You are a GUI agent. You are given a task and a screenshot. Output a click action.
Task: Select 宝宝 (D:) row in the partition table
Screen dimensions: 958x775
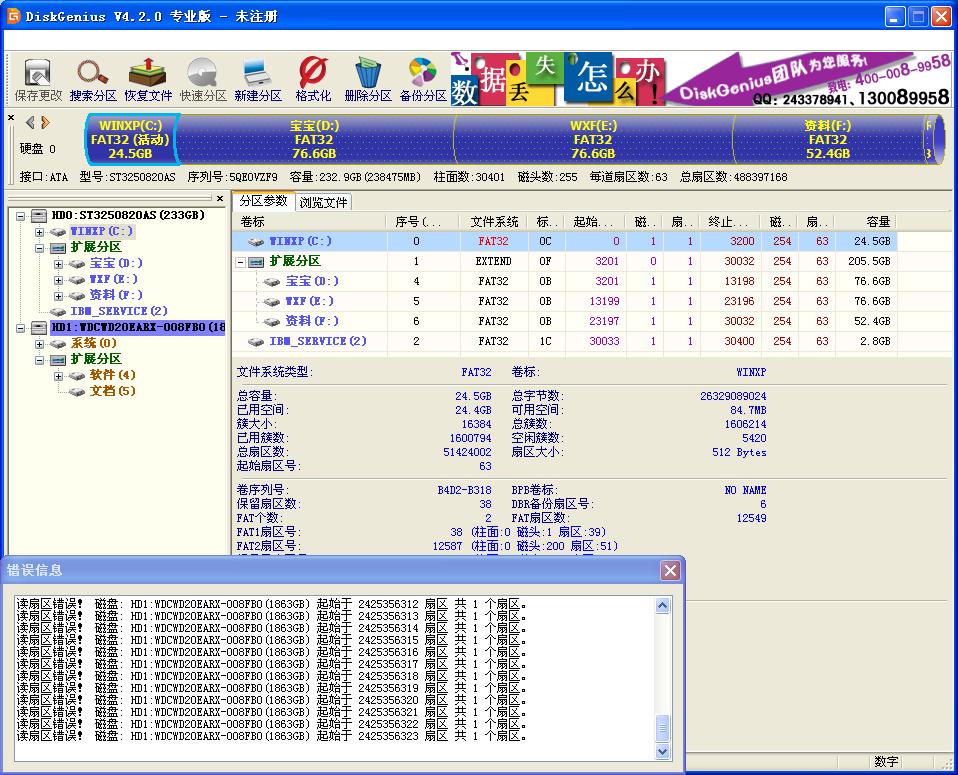[565, 281]
